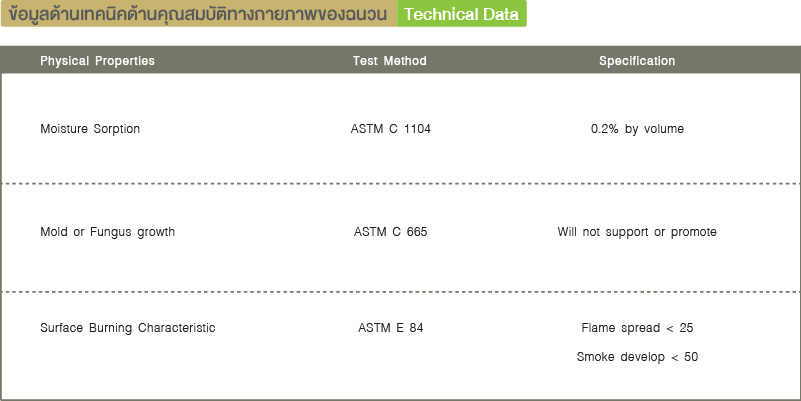This screenshot has height=401, width=801.
Task: Select the Thai technical data heading
Action: (x=198, y=14)
